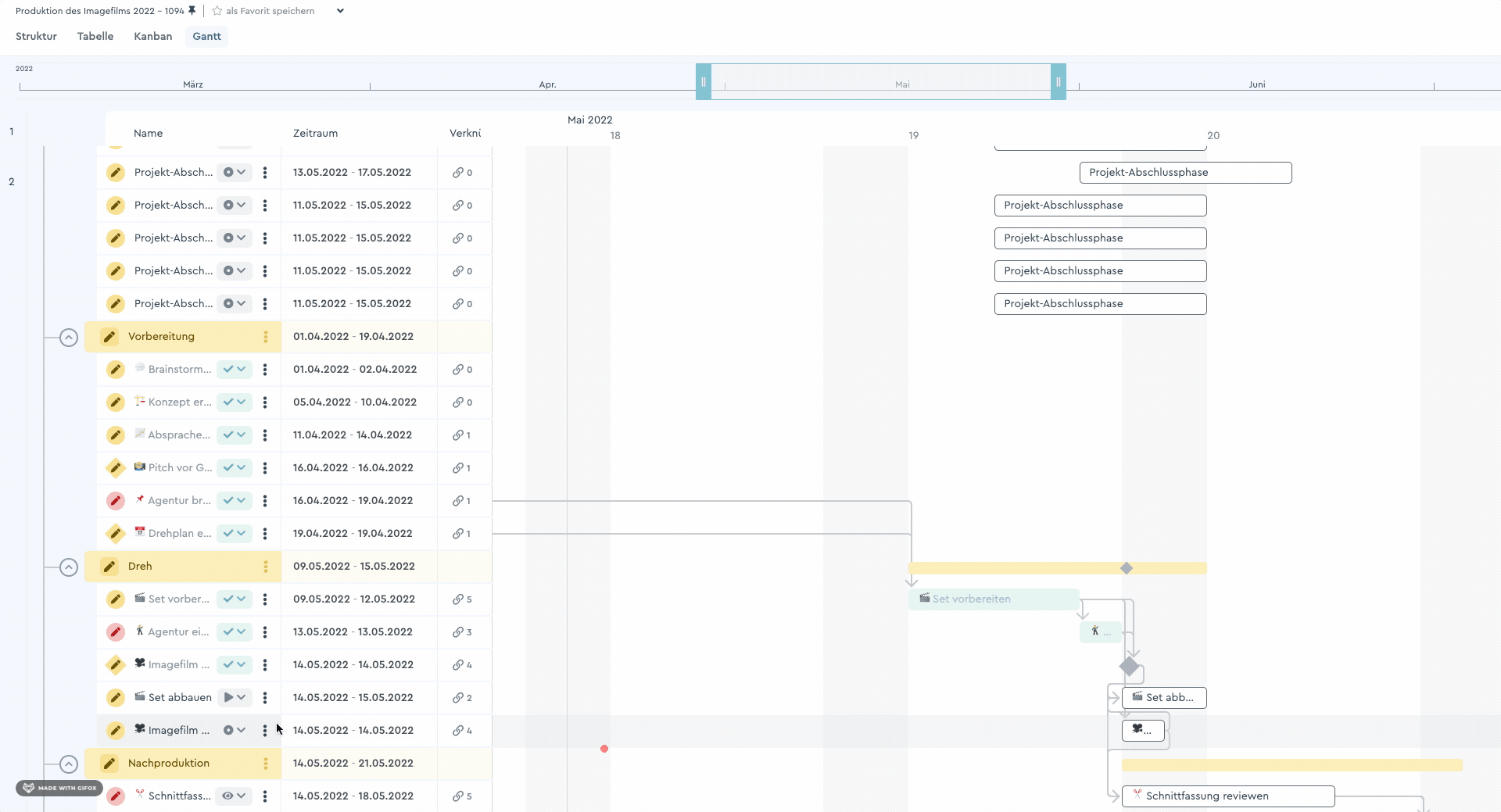Click the diamond milestone in the Gantt chart

[x=1129, y=667]
